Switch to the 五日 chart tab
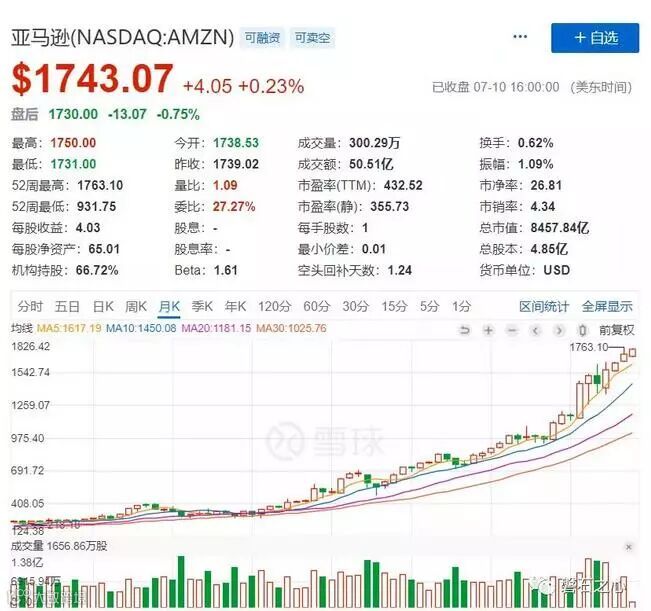Image resolution: width=651 pixels, height=611 pixels. tap(67, 307)
